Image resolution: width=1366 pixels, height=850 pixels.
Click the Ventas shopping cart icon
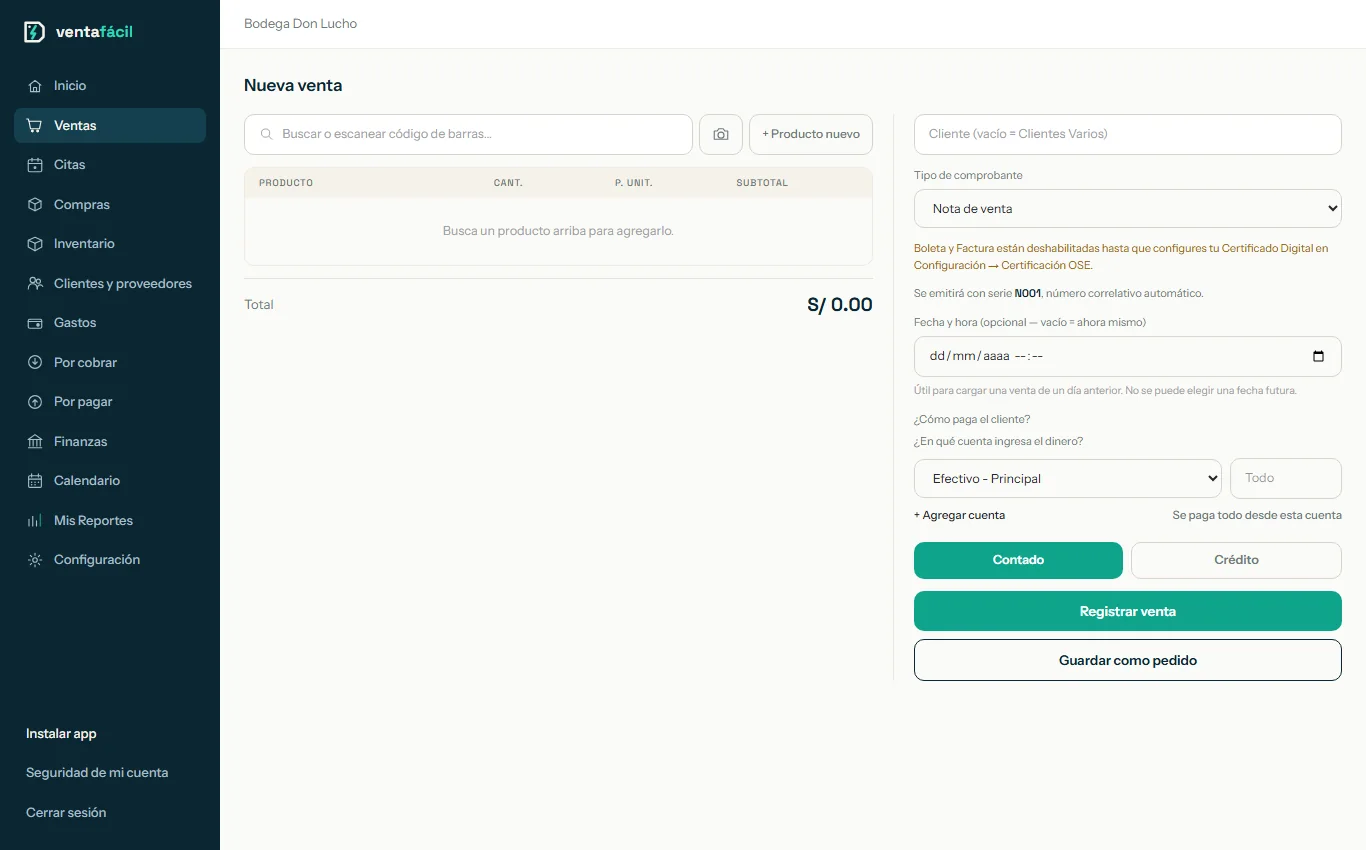tap(35, 126)
